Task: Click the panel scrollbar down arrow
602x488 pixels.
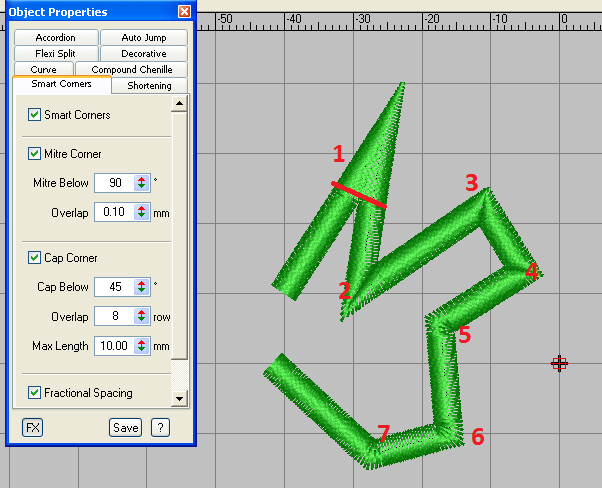Action: point(180,398)
